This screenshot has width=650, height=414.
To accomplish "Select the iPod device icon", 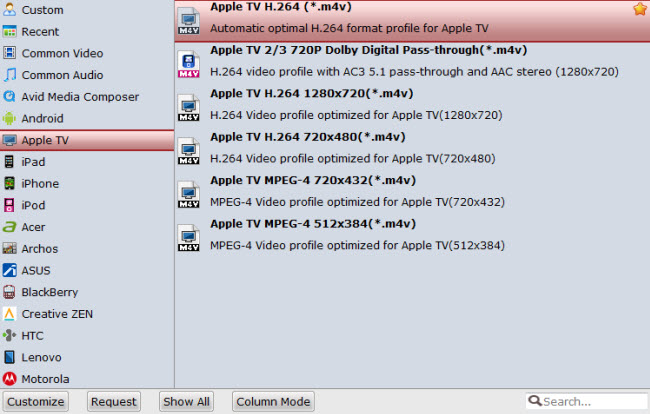I will pos(9,205).
